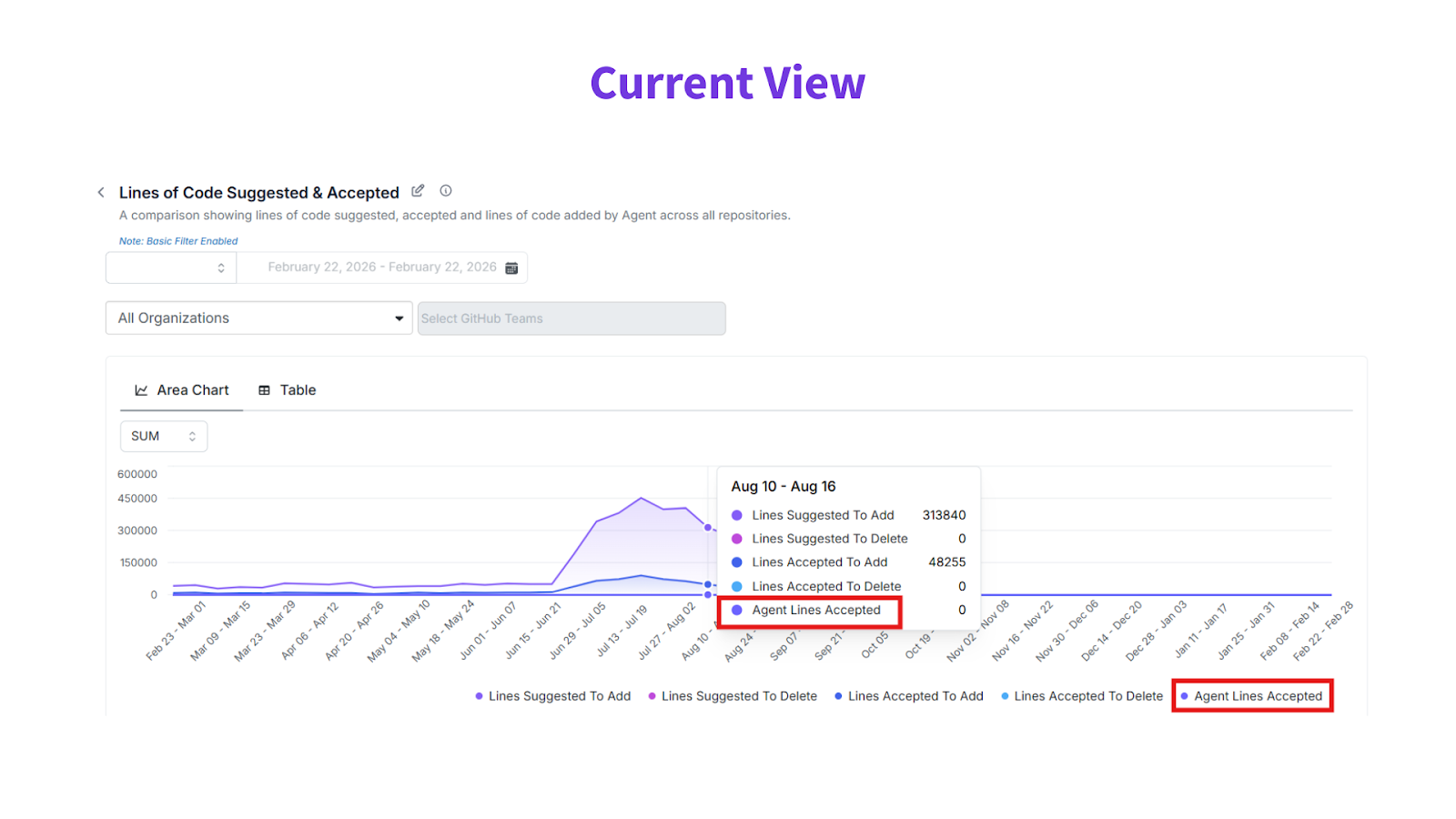Click the edit pencil icon next to title
The height and width of the screenshot is (819, 1456).
tap(418, 191)
